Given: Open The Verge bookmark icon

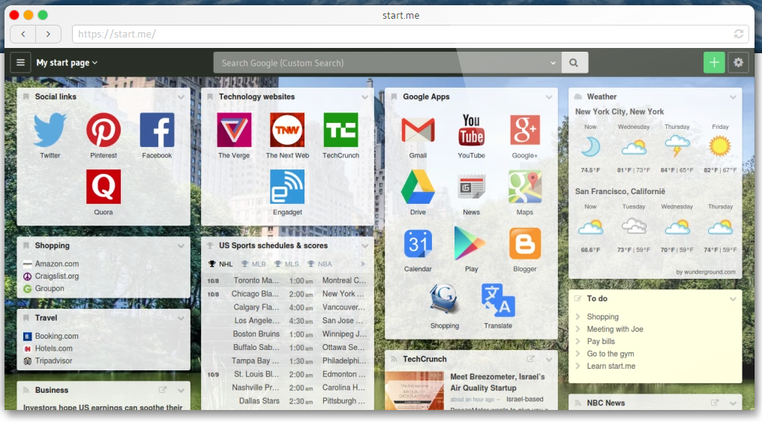Looking at the screenshot, I should (234, 130).
